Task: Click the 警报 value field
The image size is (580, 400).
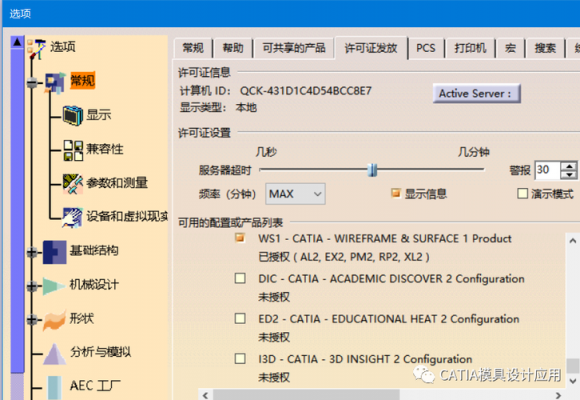Action: click(x=547, y=170)
